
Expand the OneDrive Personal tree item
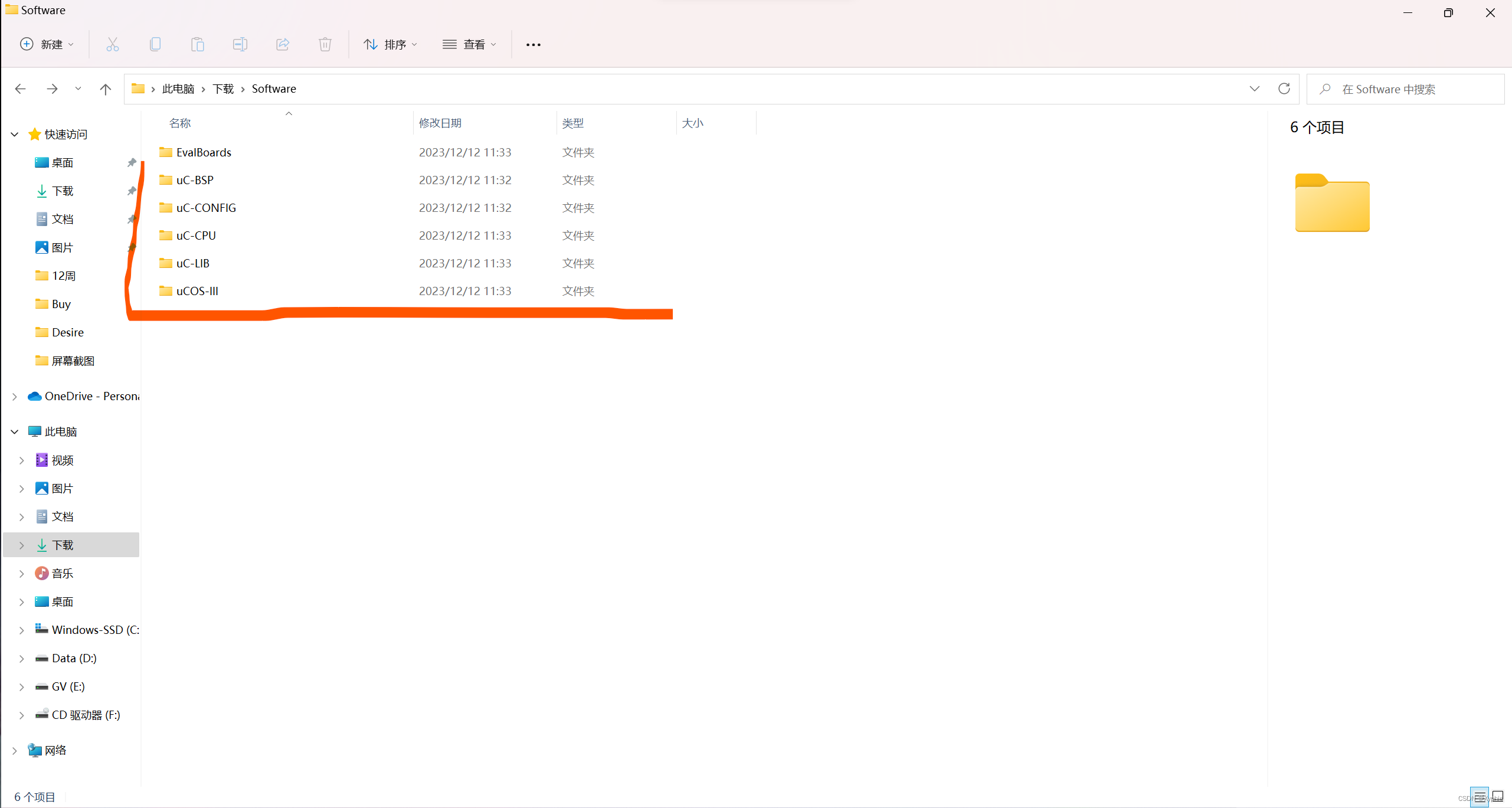[x=15, y=396]
